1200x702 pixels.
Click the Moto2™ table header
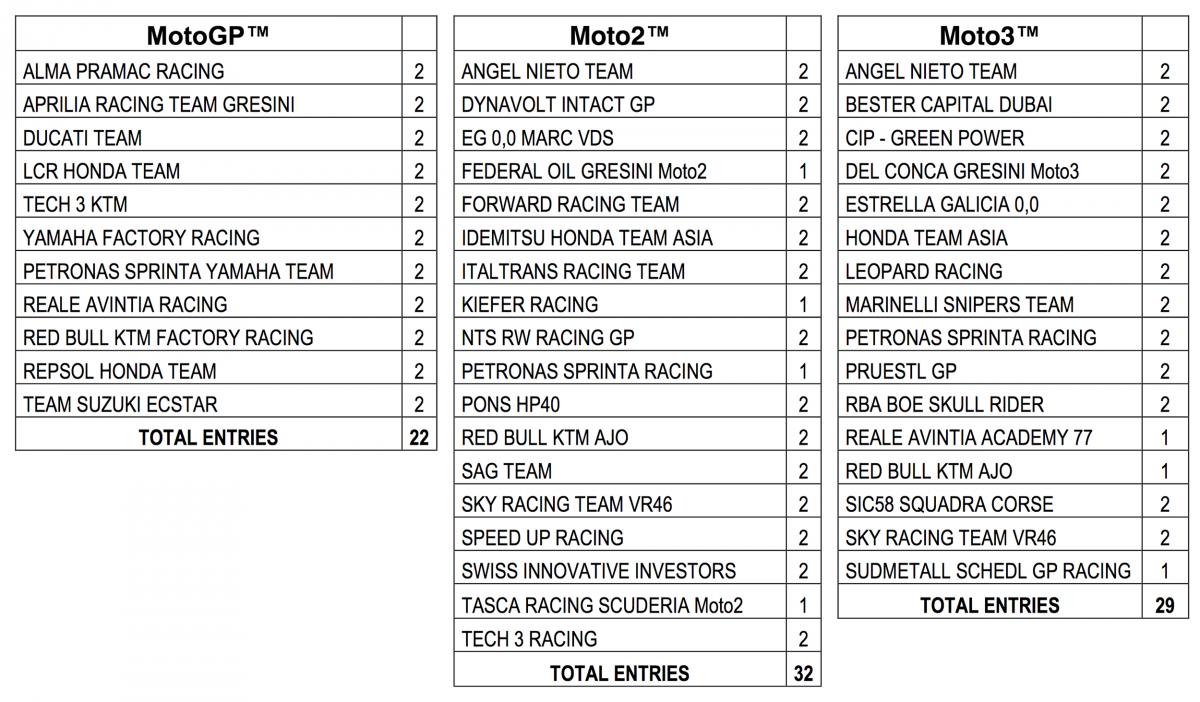coord(619,36)
